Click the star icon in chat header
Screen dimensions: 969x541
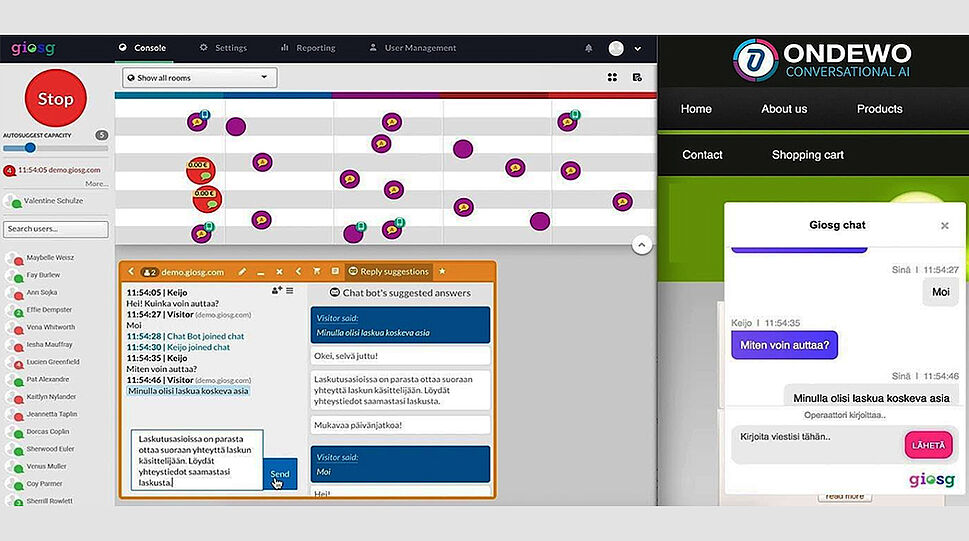[442, 271]
